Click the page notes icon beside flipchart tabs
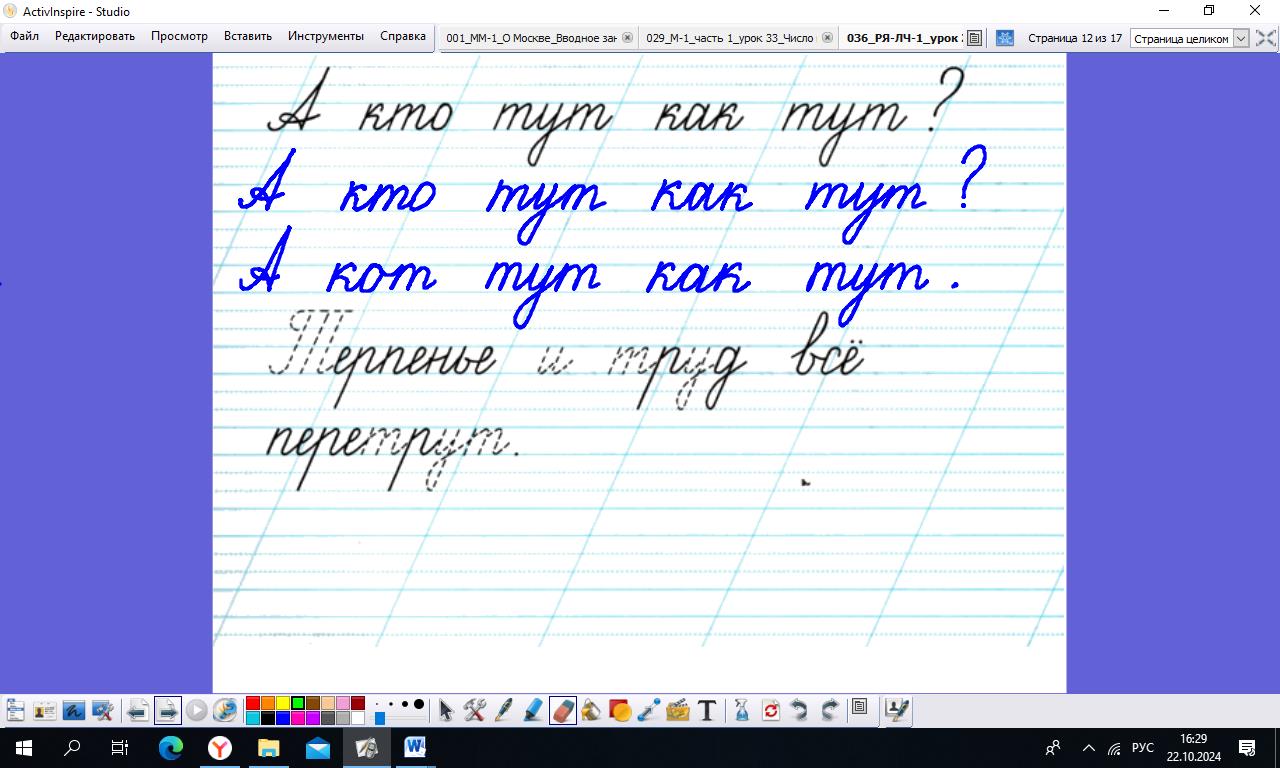The height and width of the screenshot is (768, 1280). [975, 38]
